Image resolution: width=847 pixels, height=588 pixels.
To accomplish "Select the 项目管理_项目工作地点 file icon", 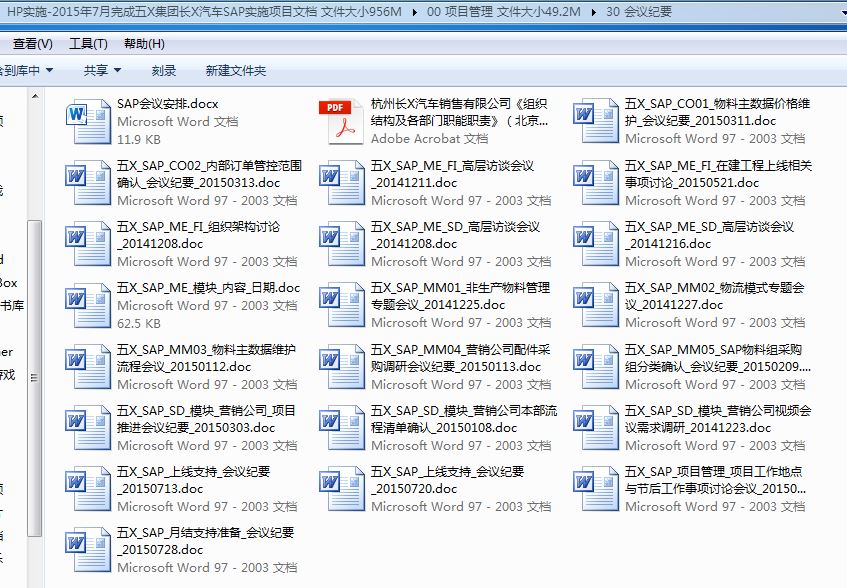I will point(596,489).
